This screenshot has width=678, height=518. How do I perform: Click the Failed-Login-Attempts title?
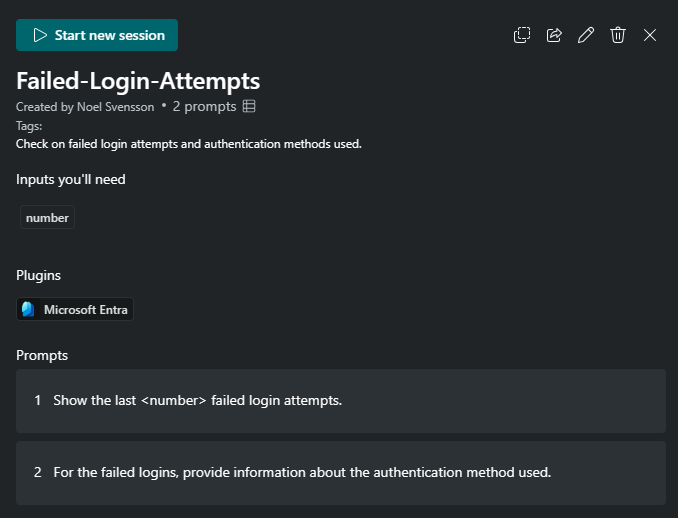coord(138,81)
